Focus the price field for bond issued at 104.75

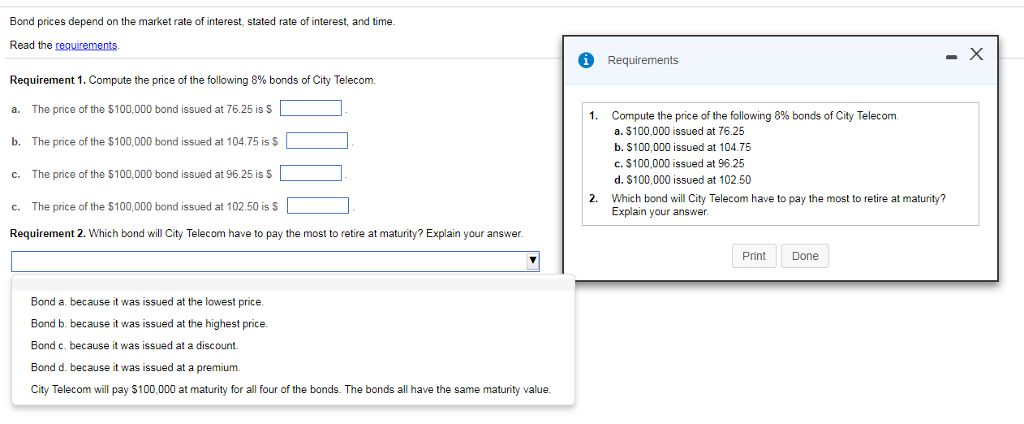point(317,140)
